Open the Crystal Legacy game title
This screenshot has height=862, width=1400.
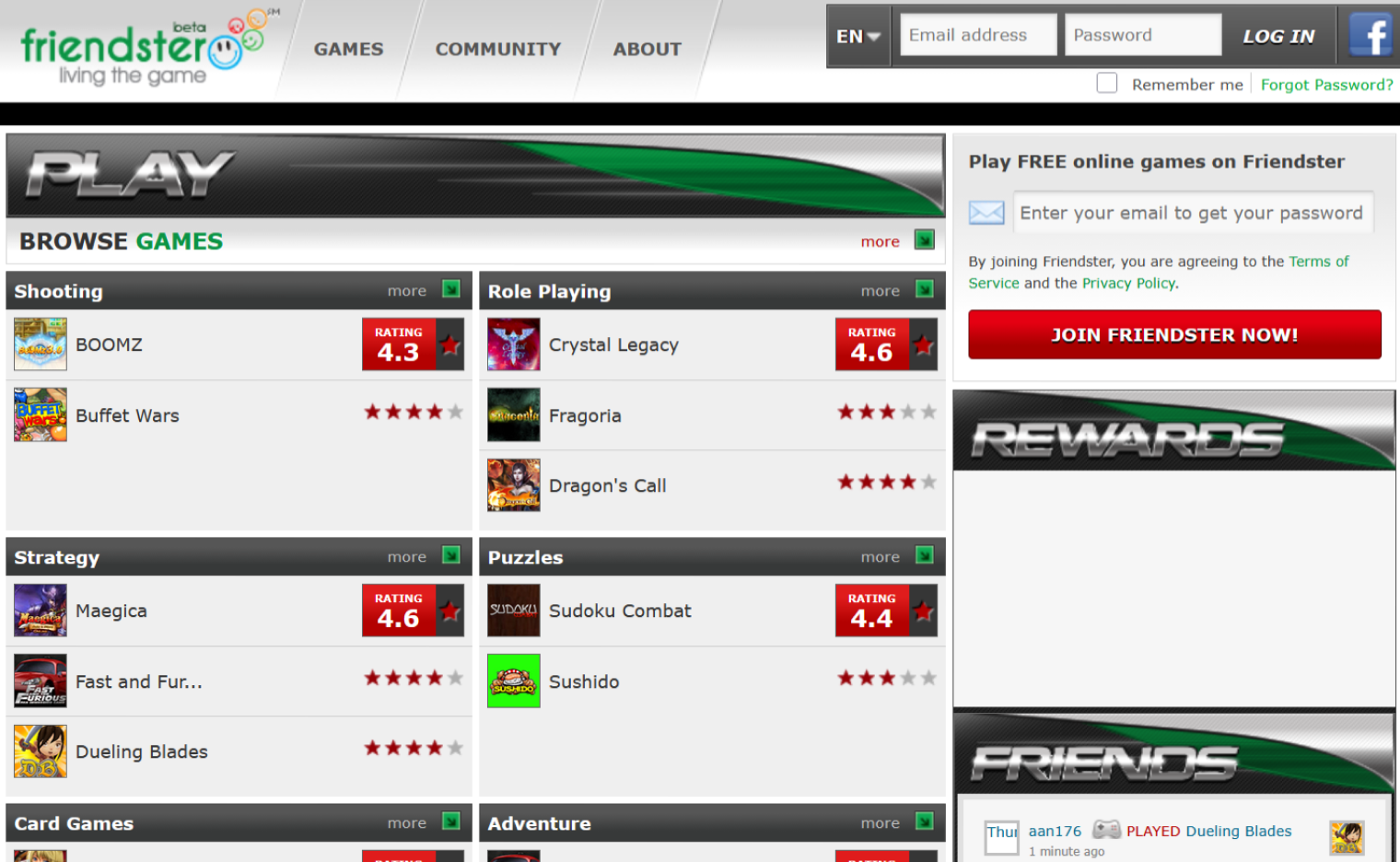(x=613, y=345)
